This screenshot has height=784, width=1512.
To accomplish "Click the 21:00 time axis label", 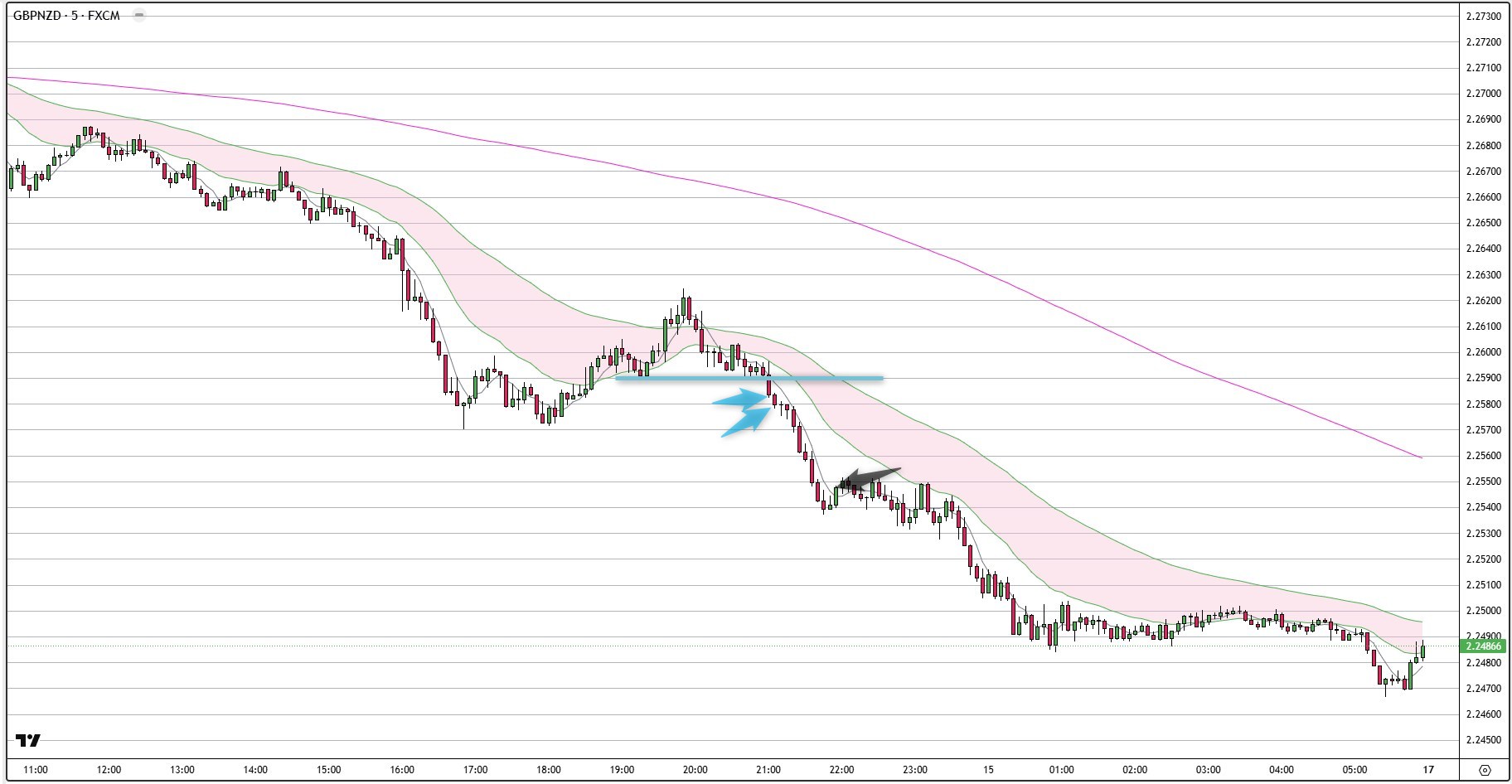I will click(x=768, y=770).
